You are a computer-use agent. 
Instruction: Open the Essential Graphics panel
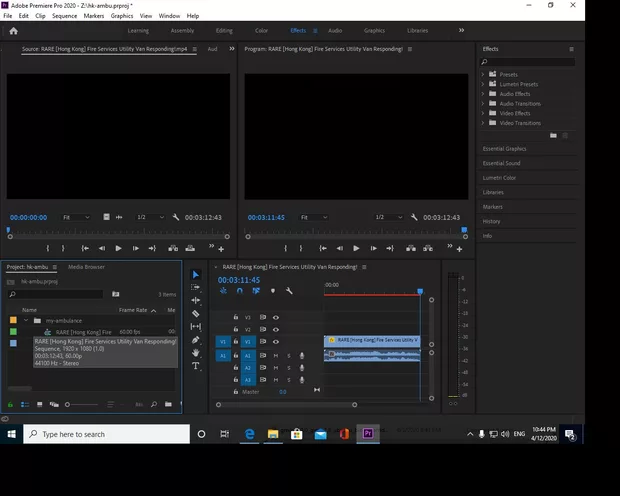(504, 148)
